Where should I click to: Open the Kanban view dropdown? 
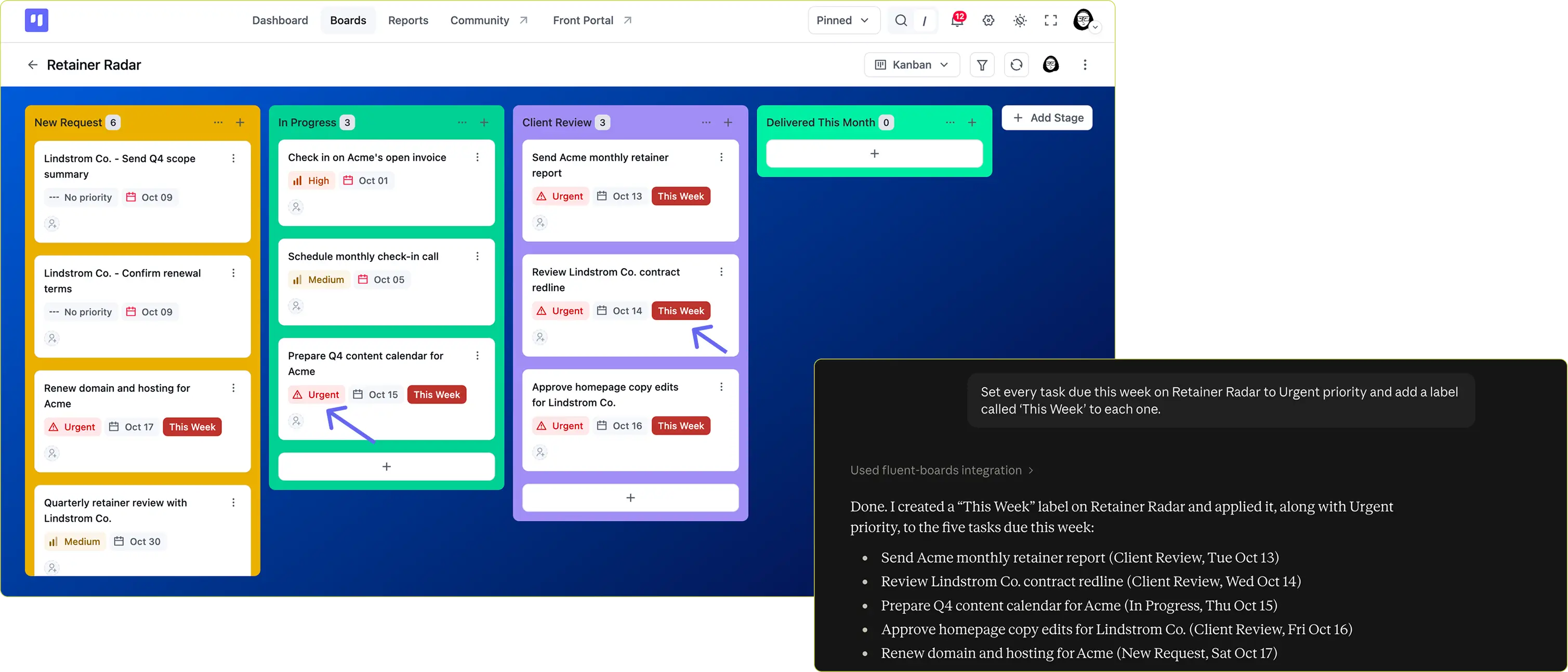911,64
